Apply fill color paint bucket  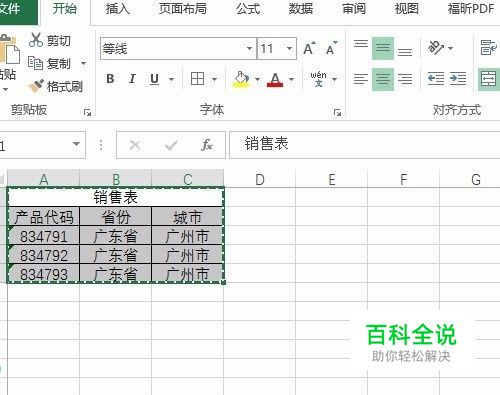[x=241, y=79]
